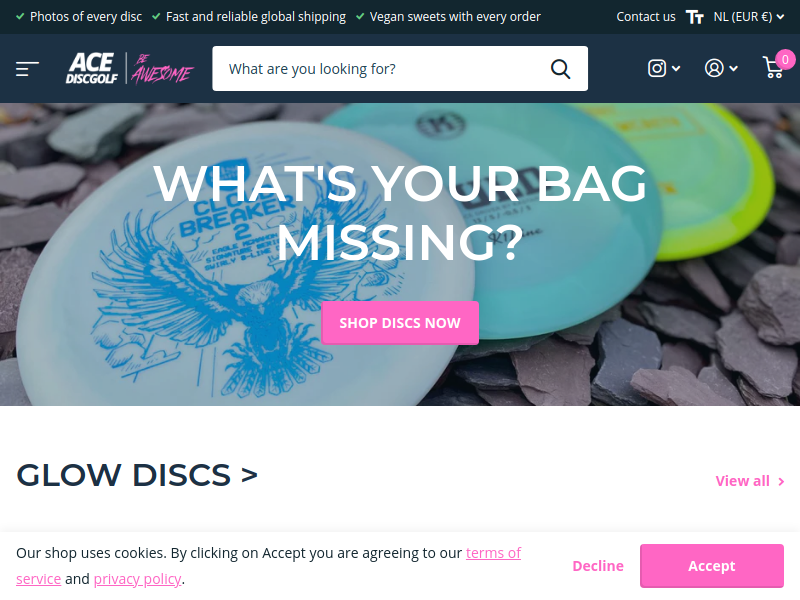Click the Be Awesome slogan logo
The height and width of the screenshot is (600, 800).
click(x=162, y=68)
